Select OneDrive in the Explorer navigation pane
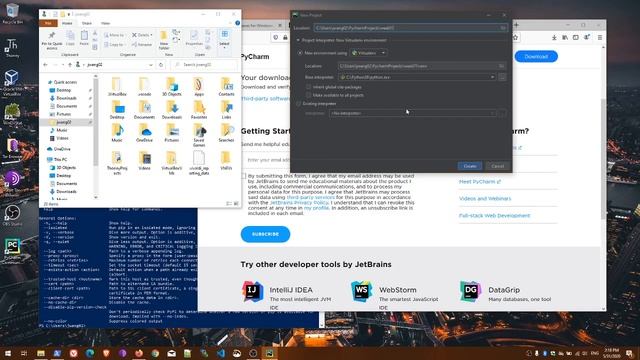The width and height of the screenshot is (640, 360). [x=62, y=149]
